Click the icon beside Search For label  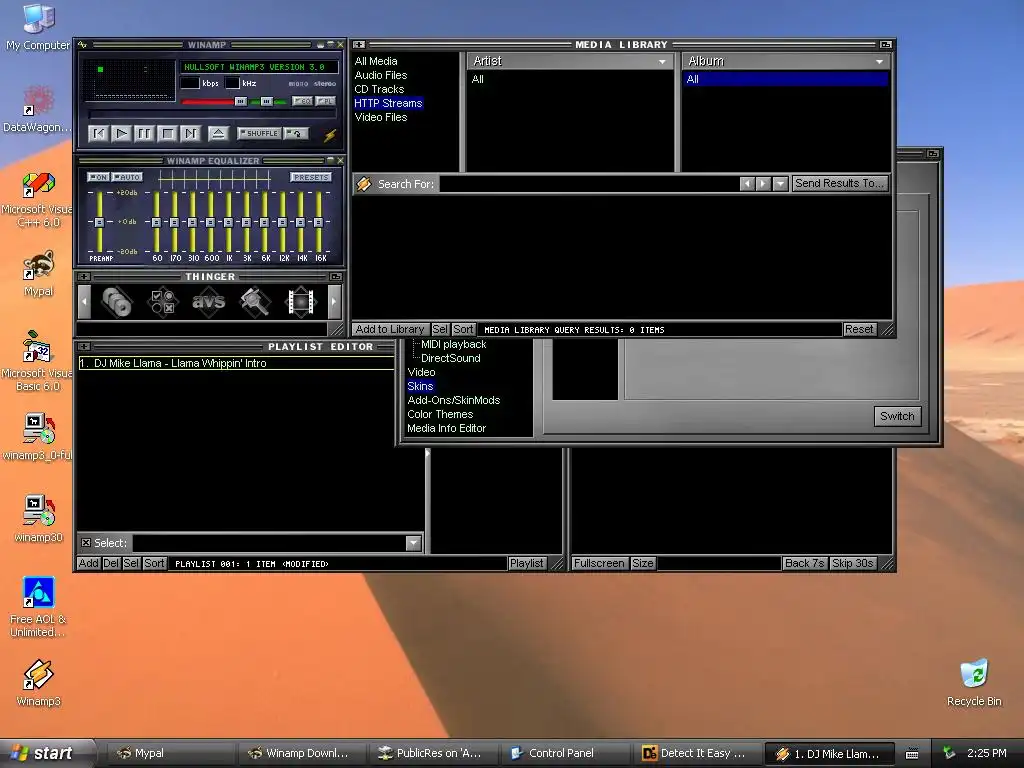point(364,184)
